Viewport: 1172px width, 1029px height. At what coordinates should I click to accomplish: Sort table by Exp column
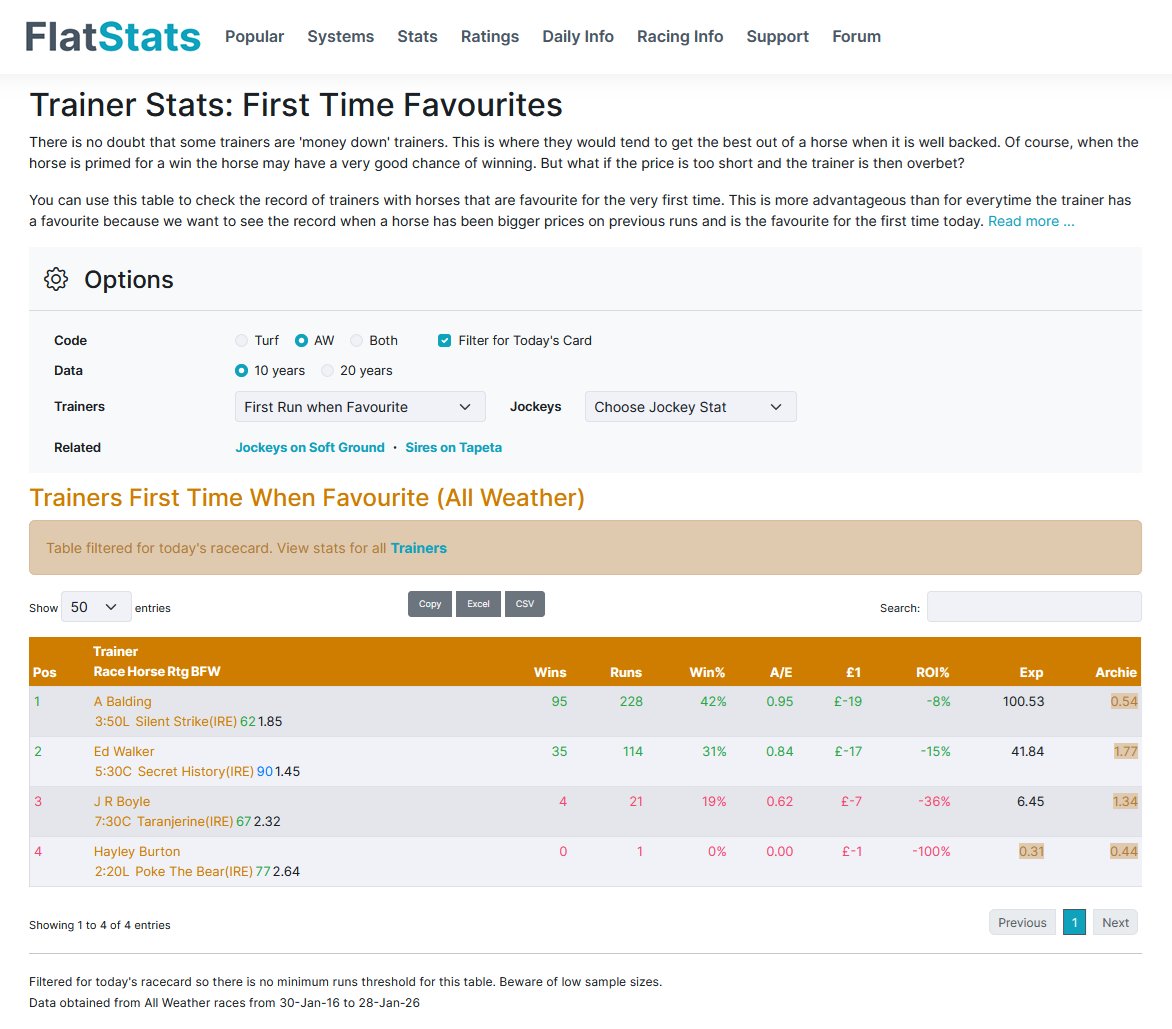(1031, 673)
